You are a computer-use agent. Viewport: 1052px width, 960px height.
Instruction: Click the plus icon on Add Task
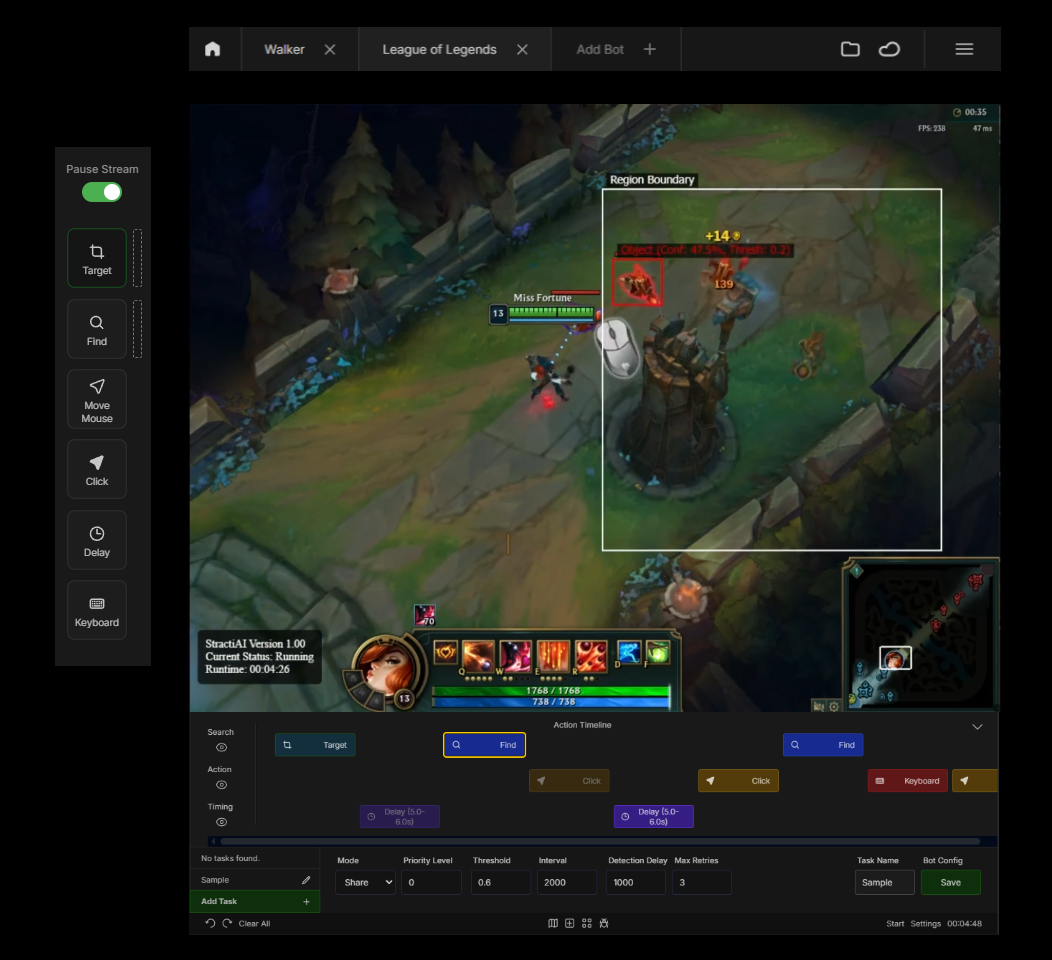click(307, 902)
